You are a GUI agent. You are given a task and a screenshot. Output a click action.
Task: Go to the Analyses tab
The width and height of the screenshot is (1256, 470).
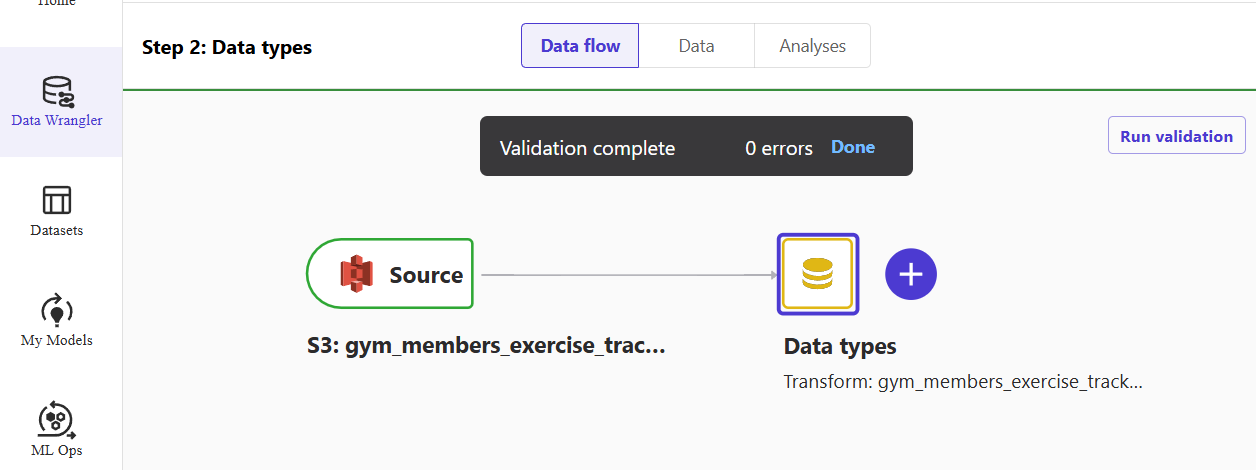pos(812,46)
